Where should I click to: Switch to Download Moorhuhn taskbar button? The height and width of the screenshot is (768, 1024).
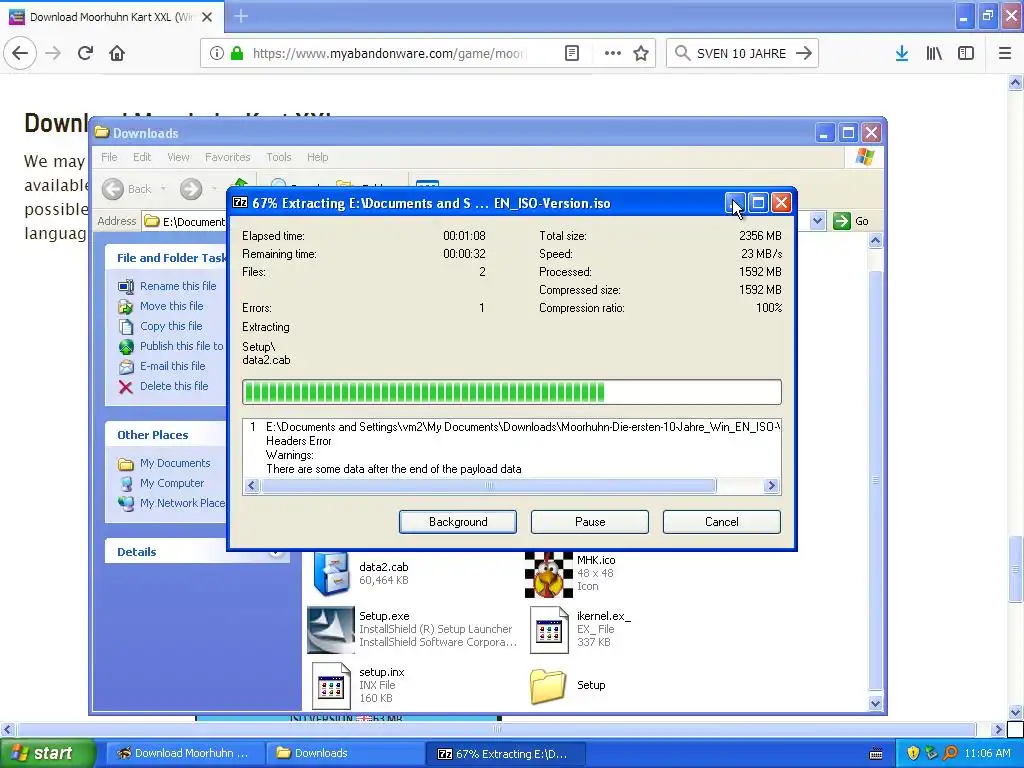[x=184, y=753]
